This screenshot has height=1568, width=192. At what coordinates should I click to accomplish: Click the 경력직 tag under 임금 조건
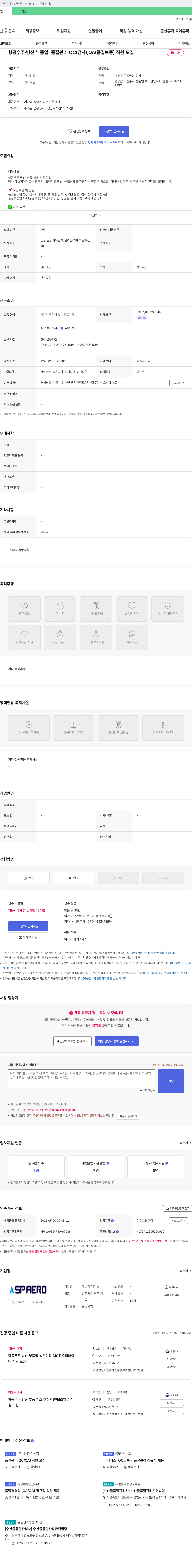tap(142, 318)
